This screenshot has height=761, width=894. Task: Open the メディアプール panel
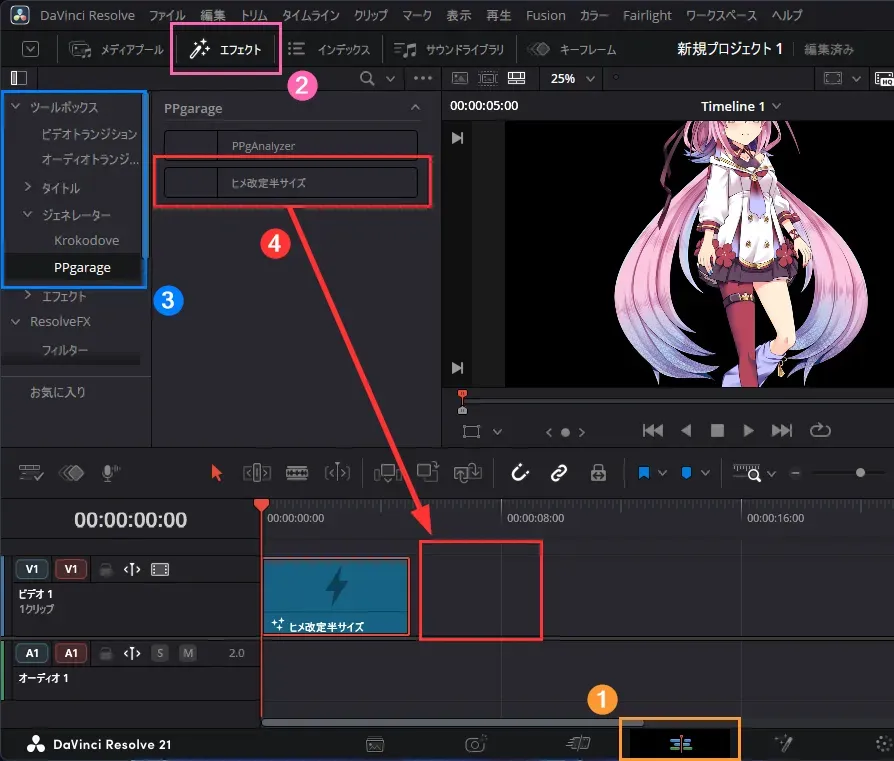[x=116, y=50]
